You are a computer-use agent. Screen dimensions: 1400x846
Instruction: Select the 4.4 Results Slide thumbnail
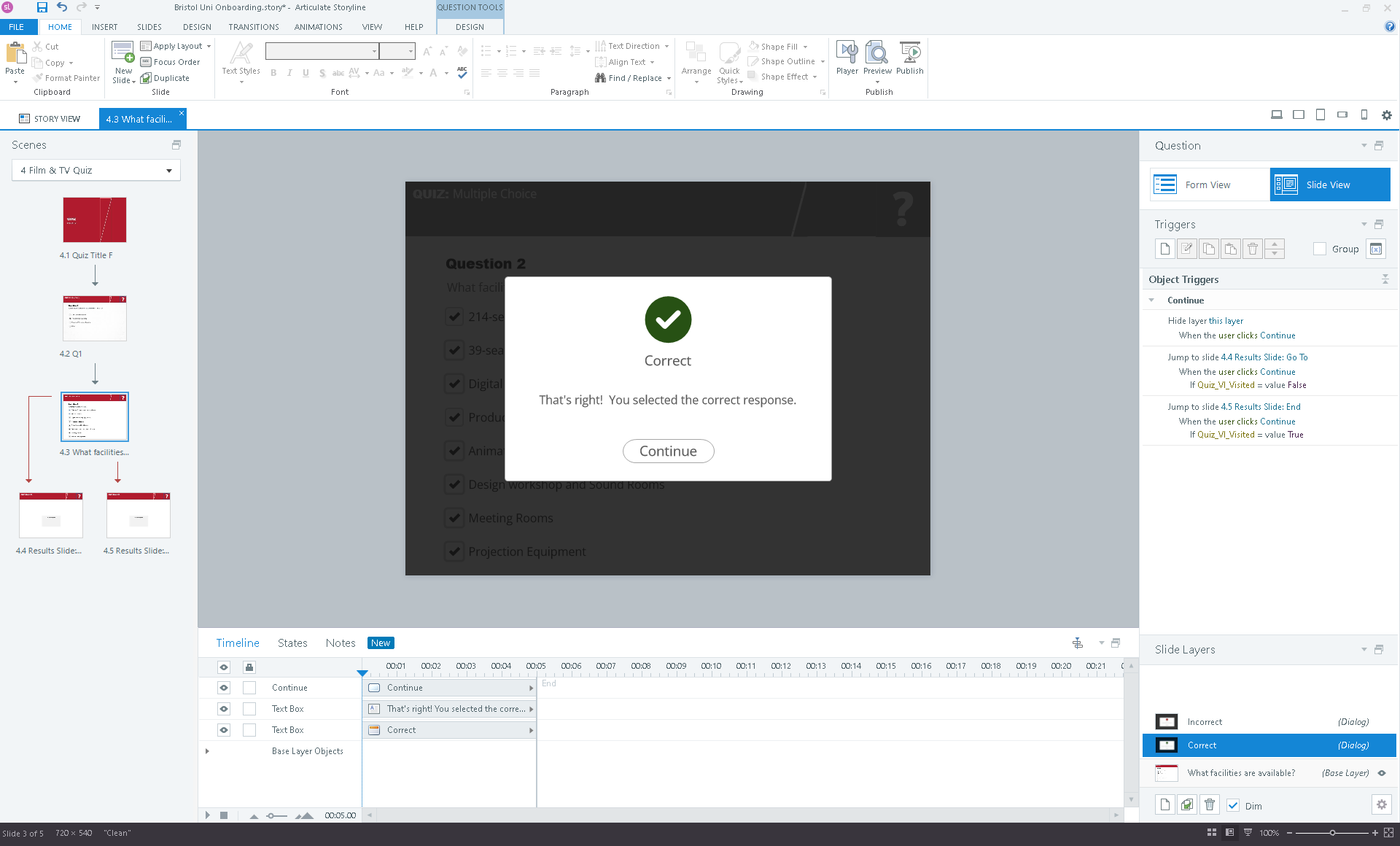click(x=50, y=515)
